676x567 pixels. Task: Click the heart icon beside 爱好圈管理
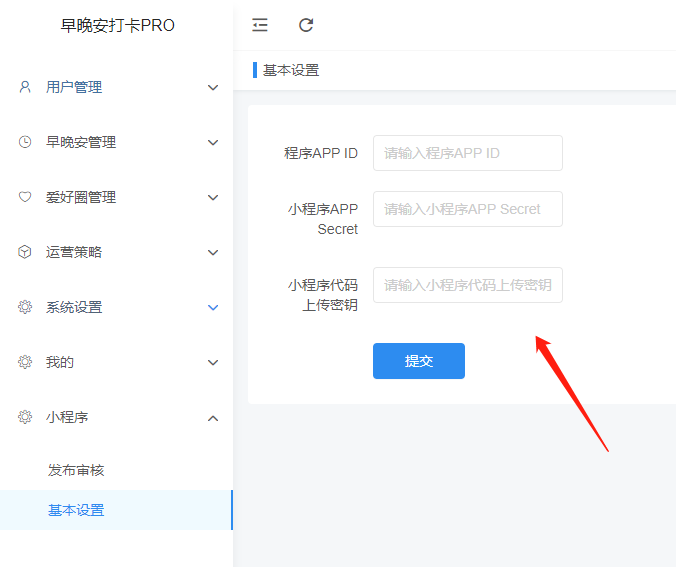[x=25, y=197]
